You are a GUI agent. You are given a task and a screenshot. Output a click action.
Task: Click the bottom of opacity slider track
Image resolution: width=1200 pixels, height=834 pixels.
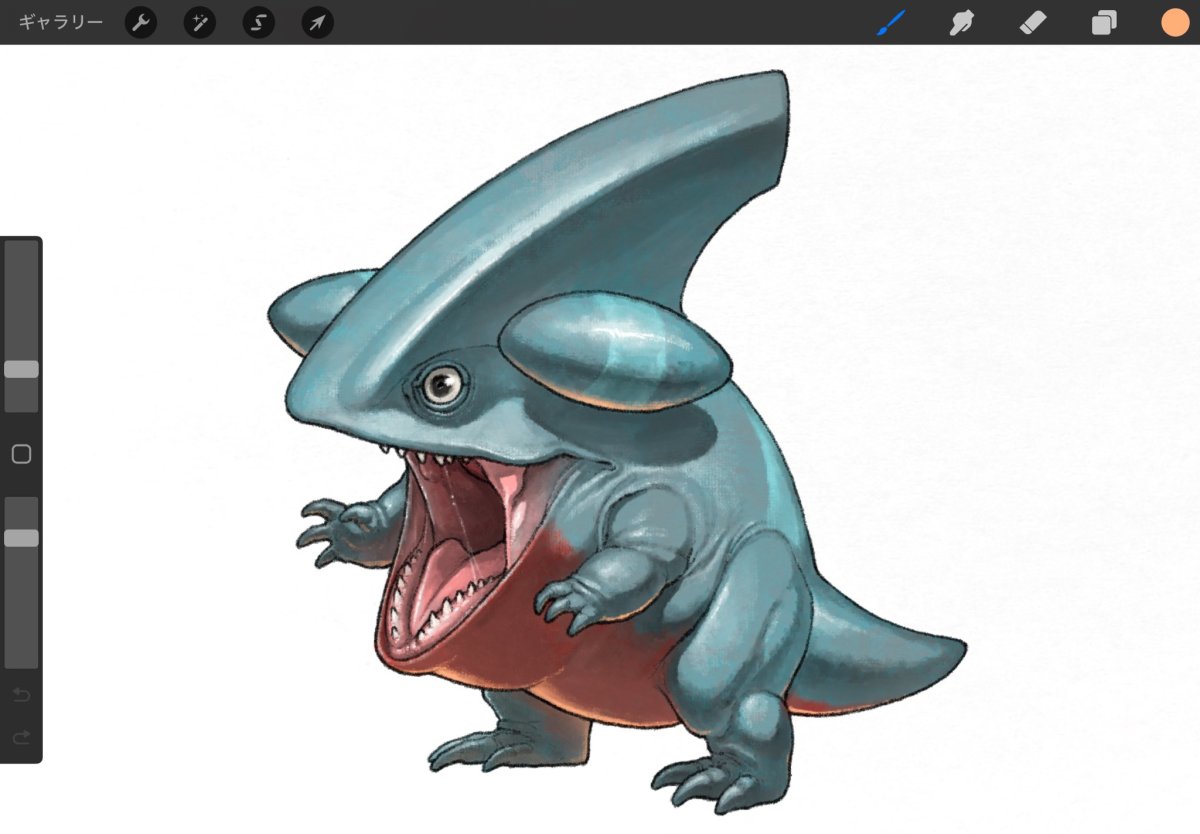click(21, 660)
